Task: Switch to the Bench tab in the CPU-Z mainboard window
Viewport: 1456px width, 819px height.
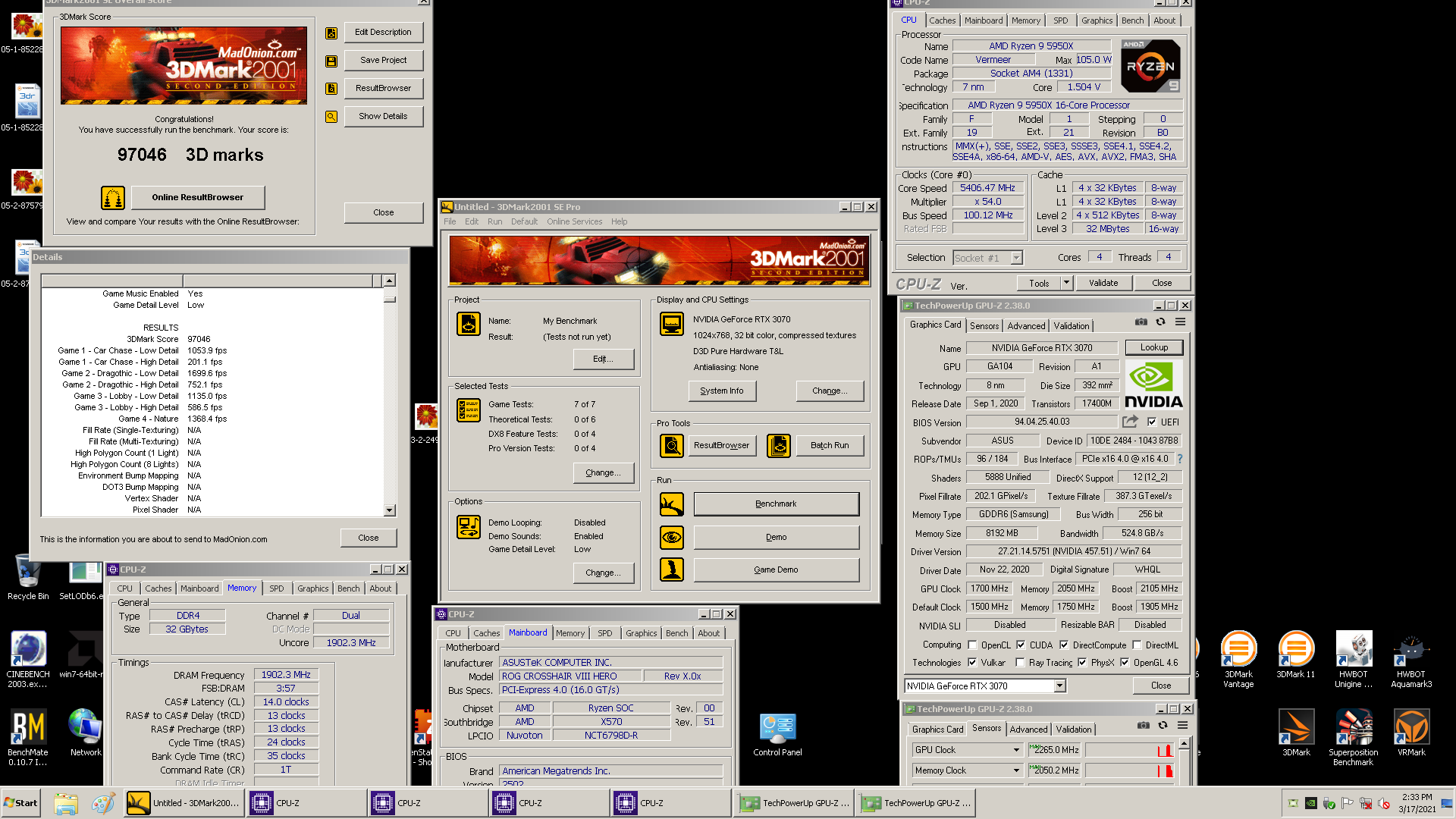Action: click(x=677, y=633)
